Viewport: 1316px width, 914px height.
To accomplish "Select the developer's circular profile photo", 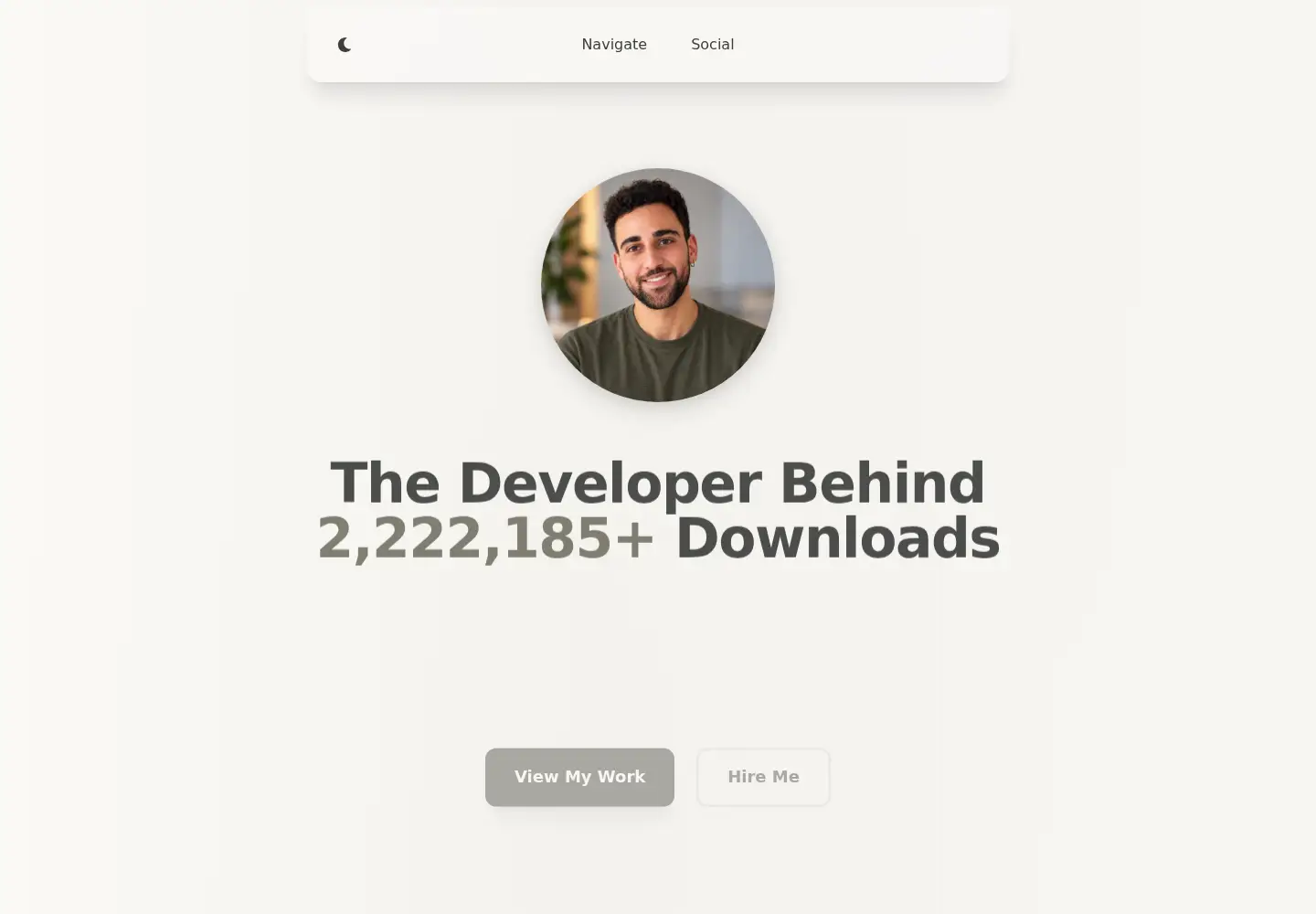I will (x=658, y=285).
